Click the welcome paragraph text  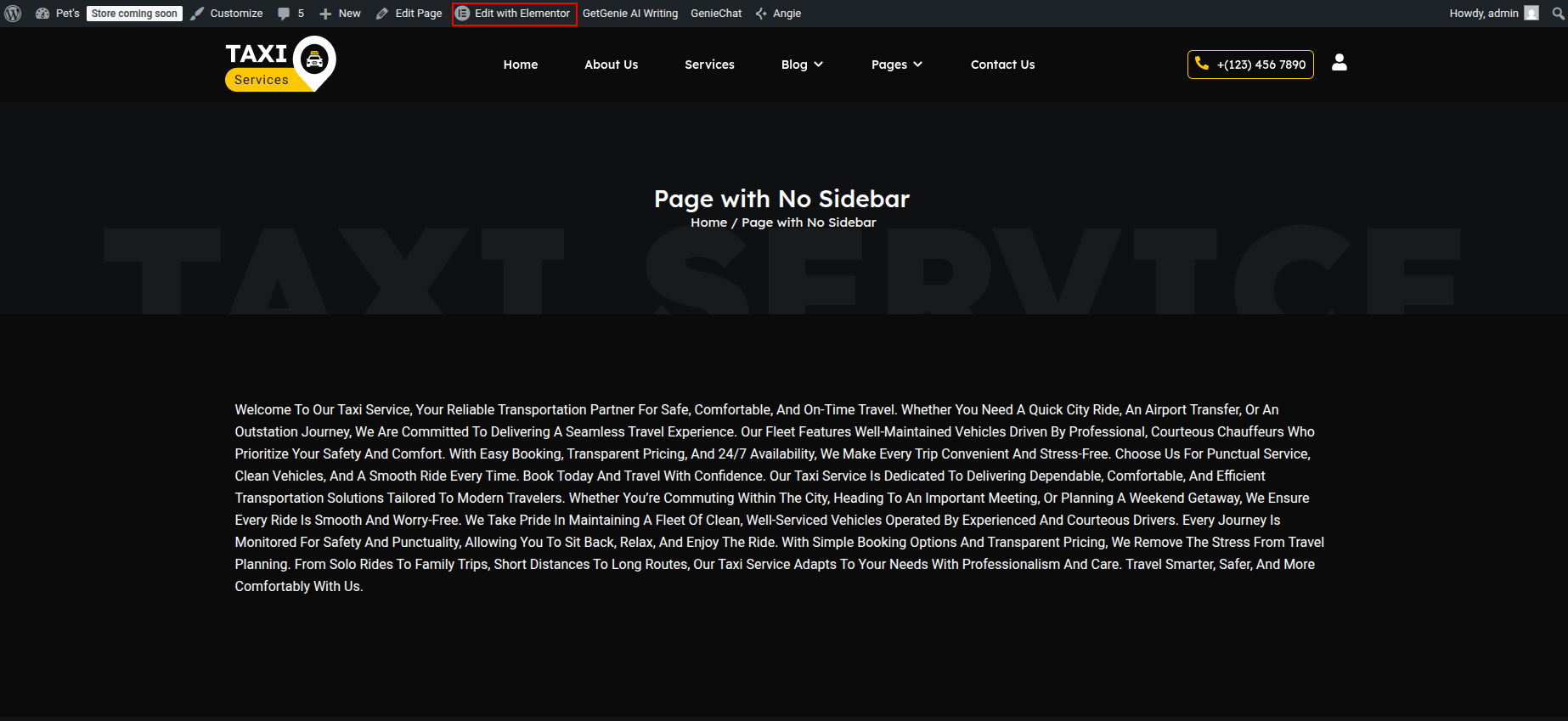[780, 498]
